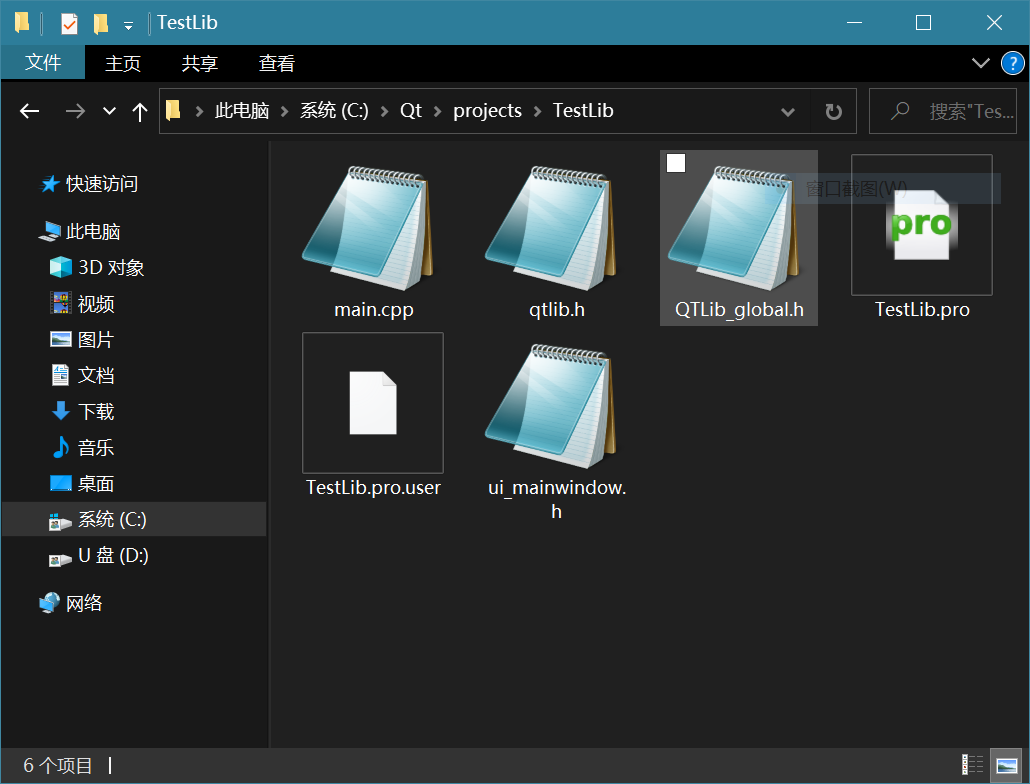
Task: Open the TestLib.pro project file icon
Action: point(921,225)
